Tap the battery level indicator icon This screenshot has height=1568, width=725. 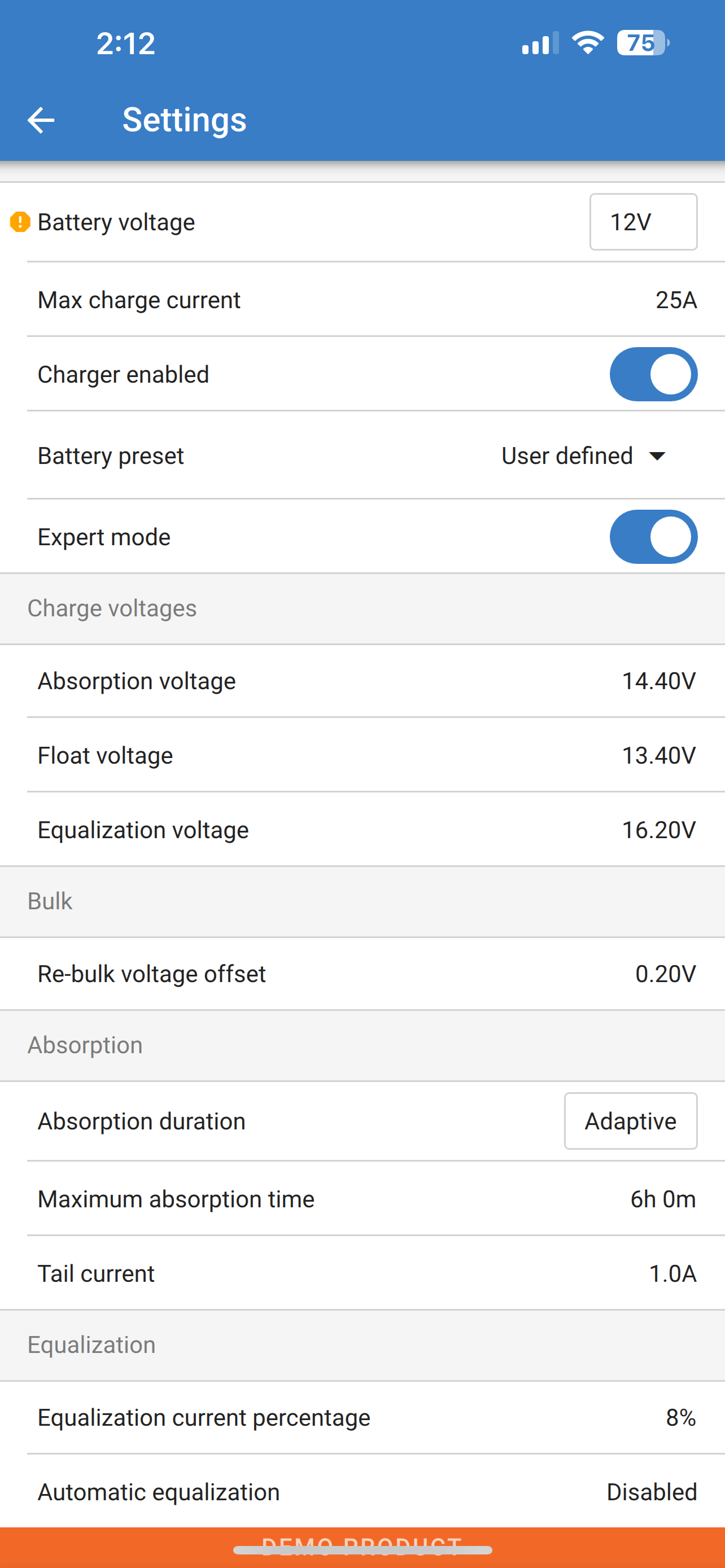click(x=643, y=42)
